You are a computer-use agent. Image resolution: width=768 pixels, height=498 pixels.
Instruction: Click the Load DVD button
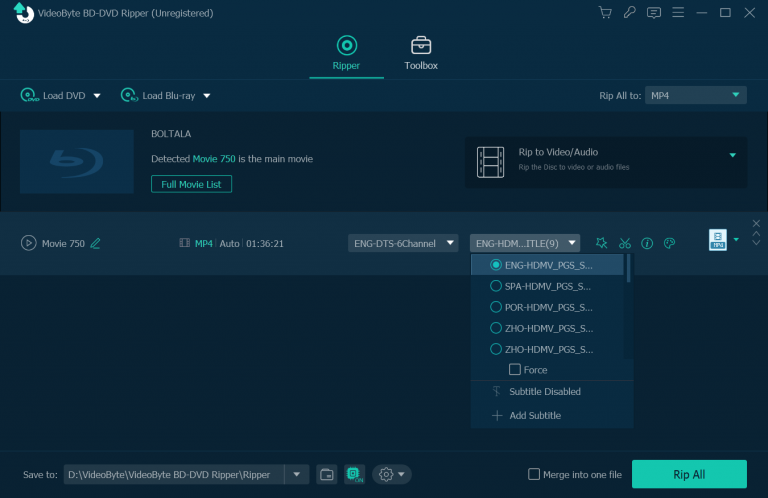pos(53,95)
